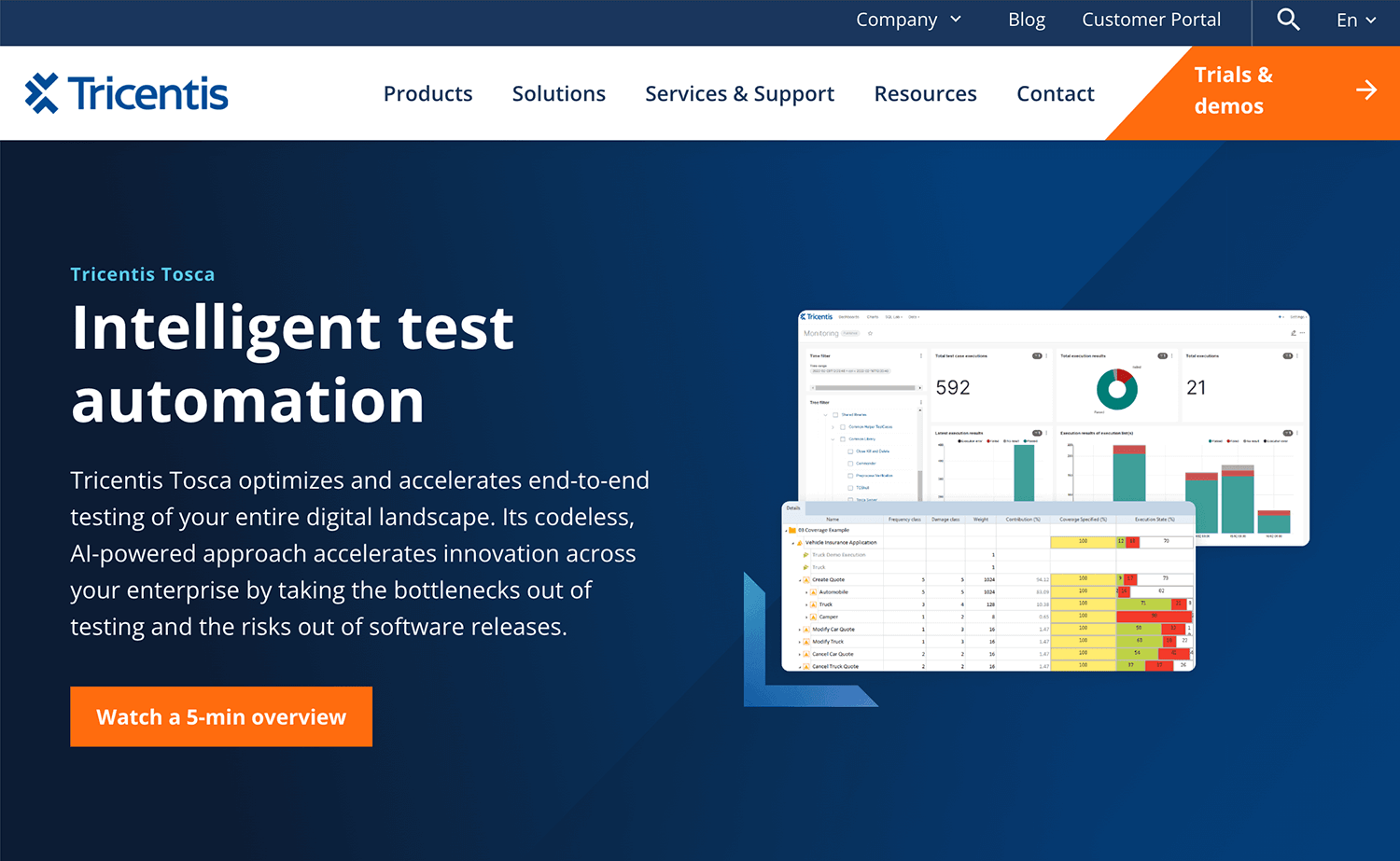The height and width of the screenshot is (861, 1400).
Task: Click the Watch a 5-min overview button
Action: pyautogui.click(x=221, y=716)
